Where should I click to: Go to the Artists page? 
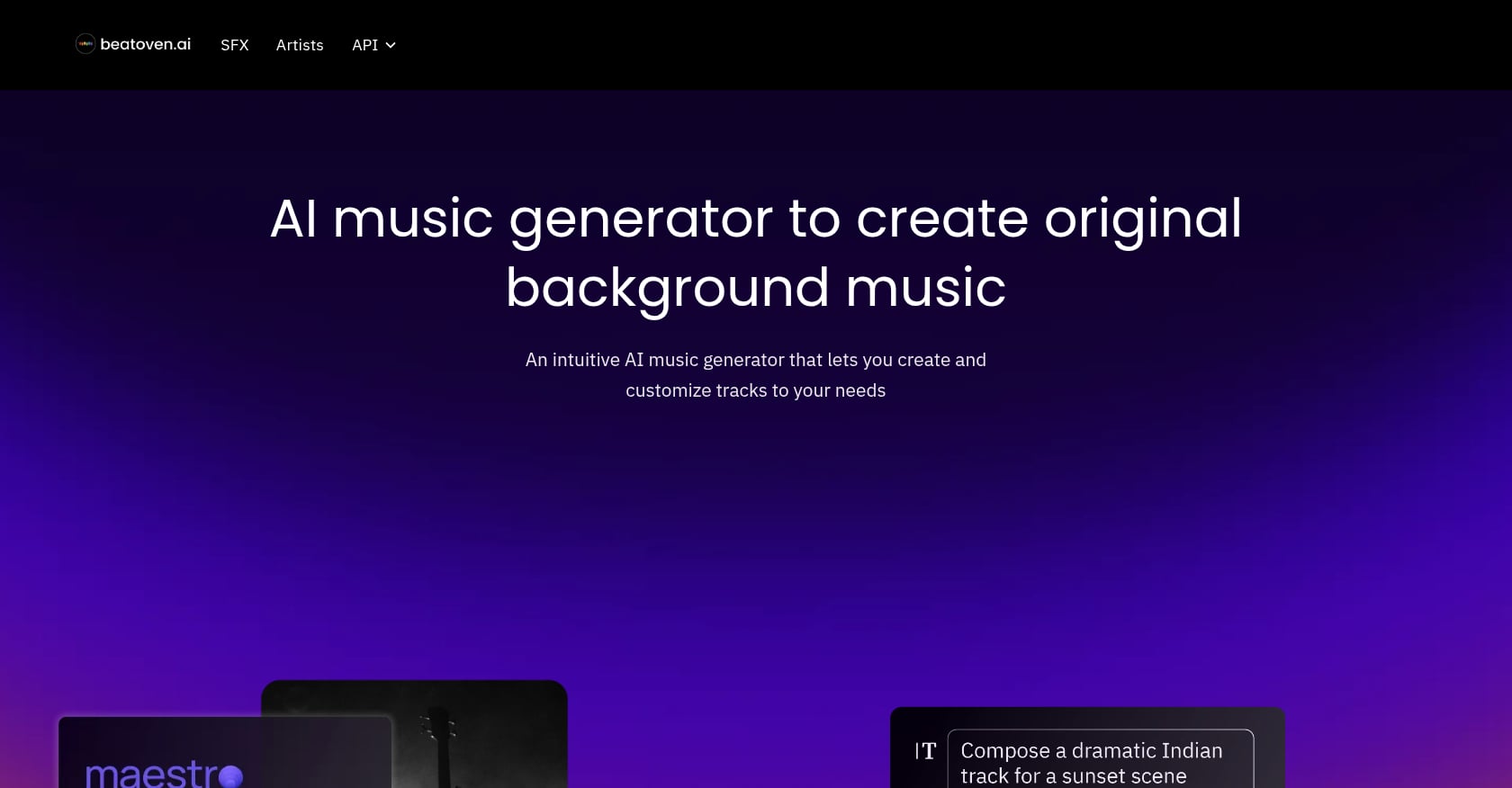(x=300, y=45)
